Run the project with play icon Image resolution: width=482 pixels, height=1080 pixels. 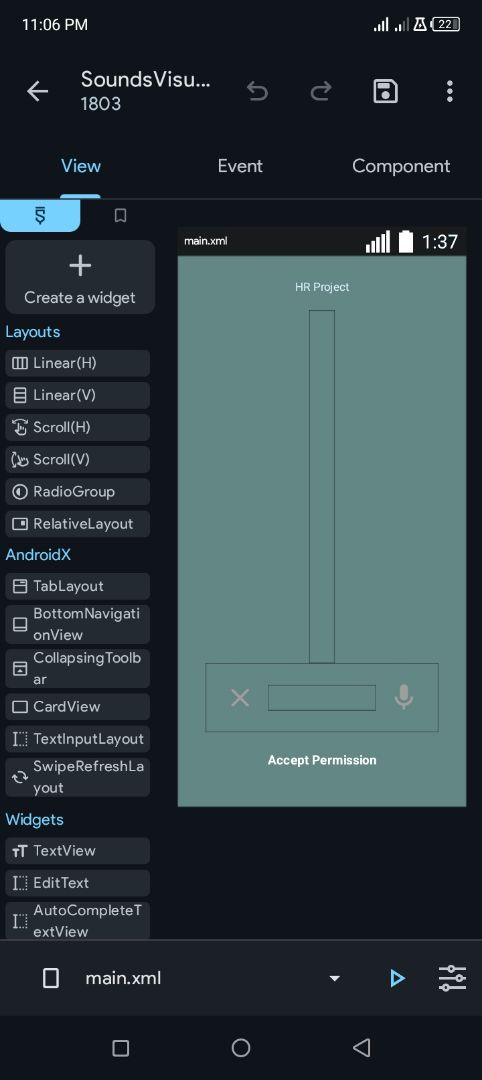[x=397, y=978]
